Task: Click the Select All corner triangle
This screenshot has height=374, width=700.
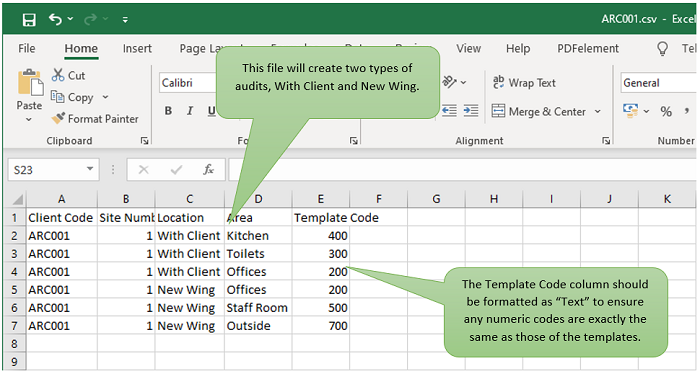Action: pos(17,199)
